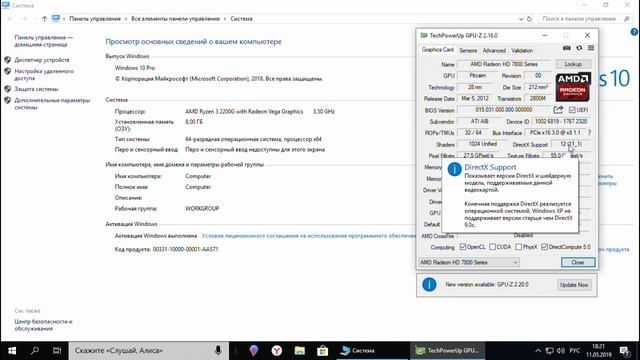Open File Explorer from taskbar
Image resolution: width=640 pixels, height=360 pixels.
click(x=300, y=351)
